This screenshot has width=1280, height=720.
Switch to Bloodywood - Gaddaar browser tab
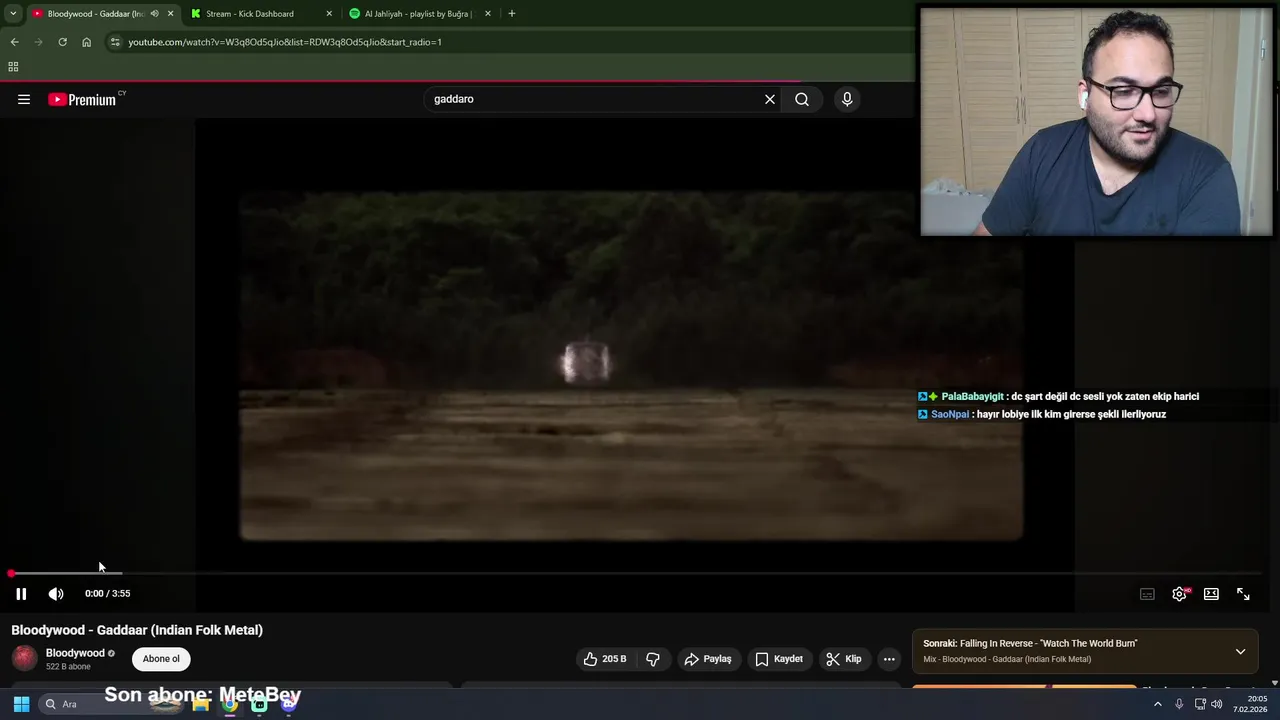coord(95,14)
